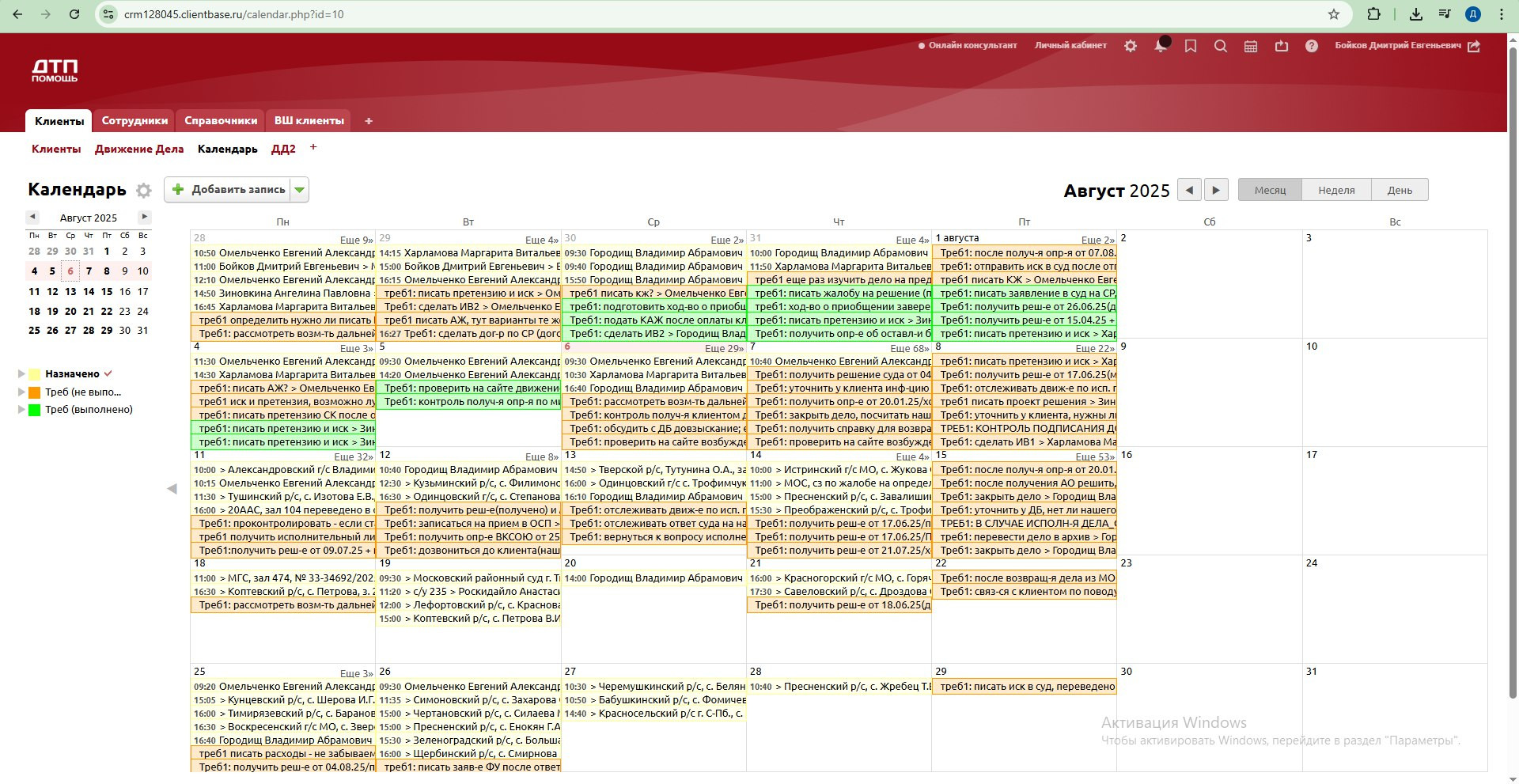The width and height of the screenshot is (1519, 784).
Task: Open the Добавить запись dropdown arrow
Action: pos(300,190)
